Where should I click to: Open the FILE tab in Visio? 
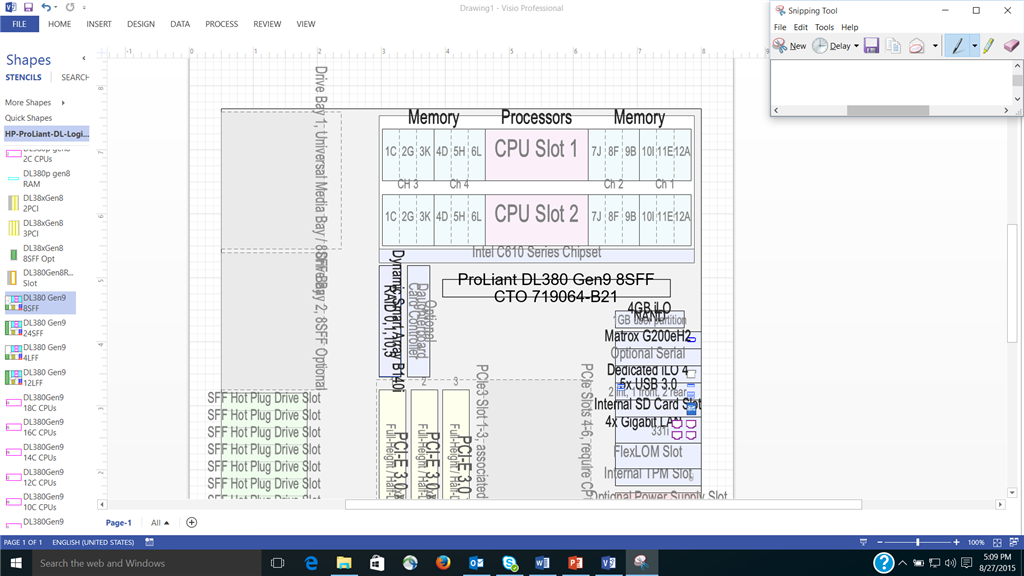[20, 24]
